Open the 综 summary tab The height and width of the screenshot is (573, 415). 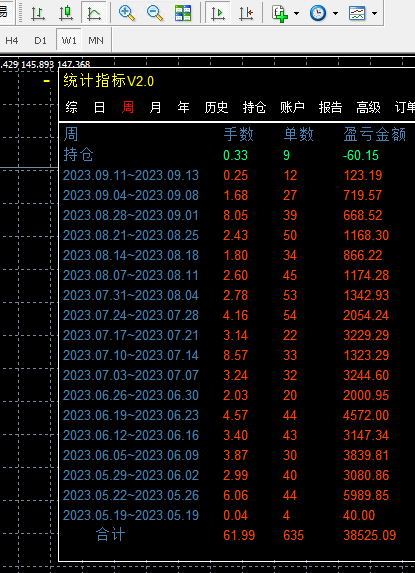[x=72, y=107]
